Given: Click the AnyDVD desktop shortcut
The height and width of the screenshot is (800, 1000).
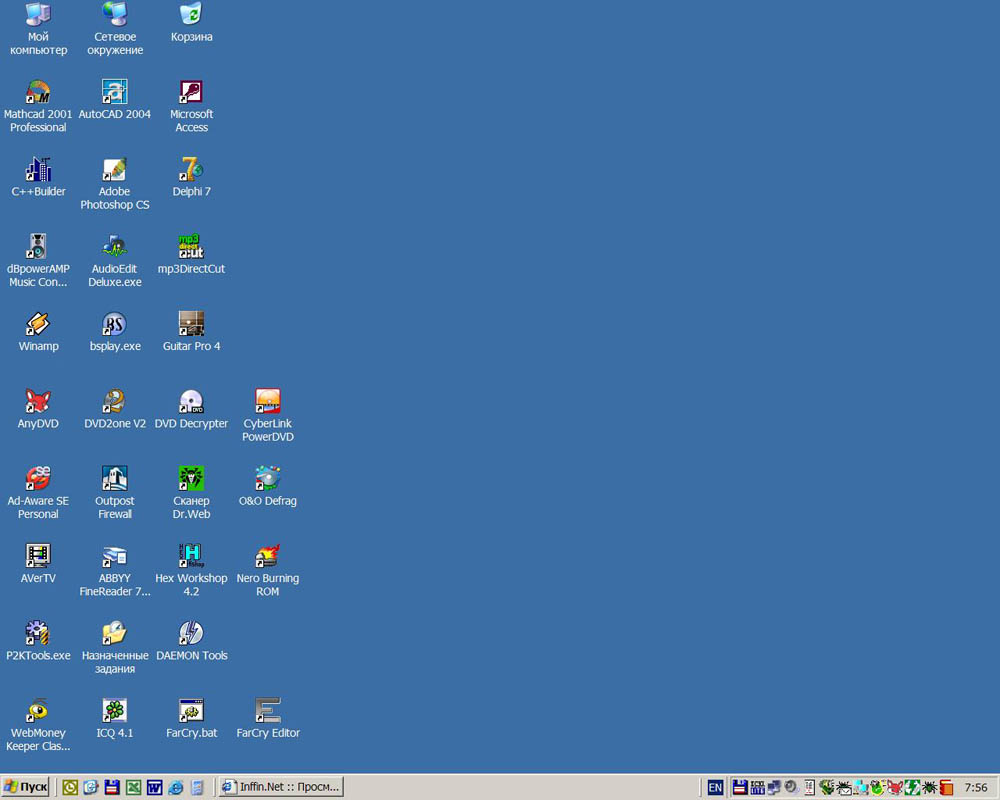Looking at the screenshot, I should [38, 409].
